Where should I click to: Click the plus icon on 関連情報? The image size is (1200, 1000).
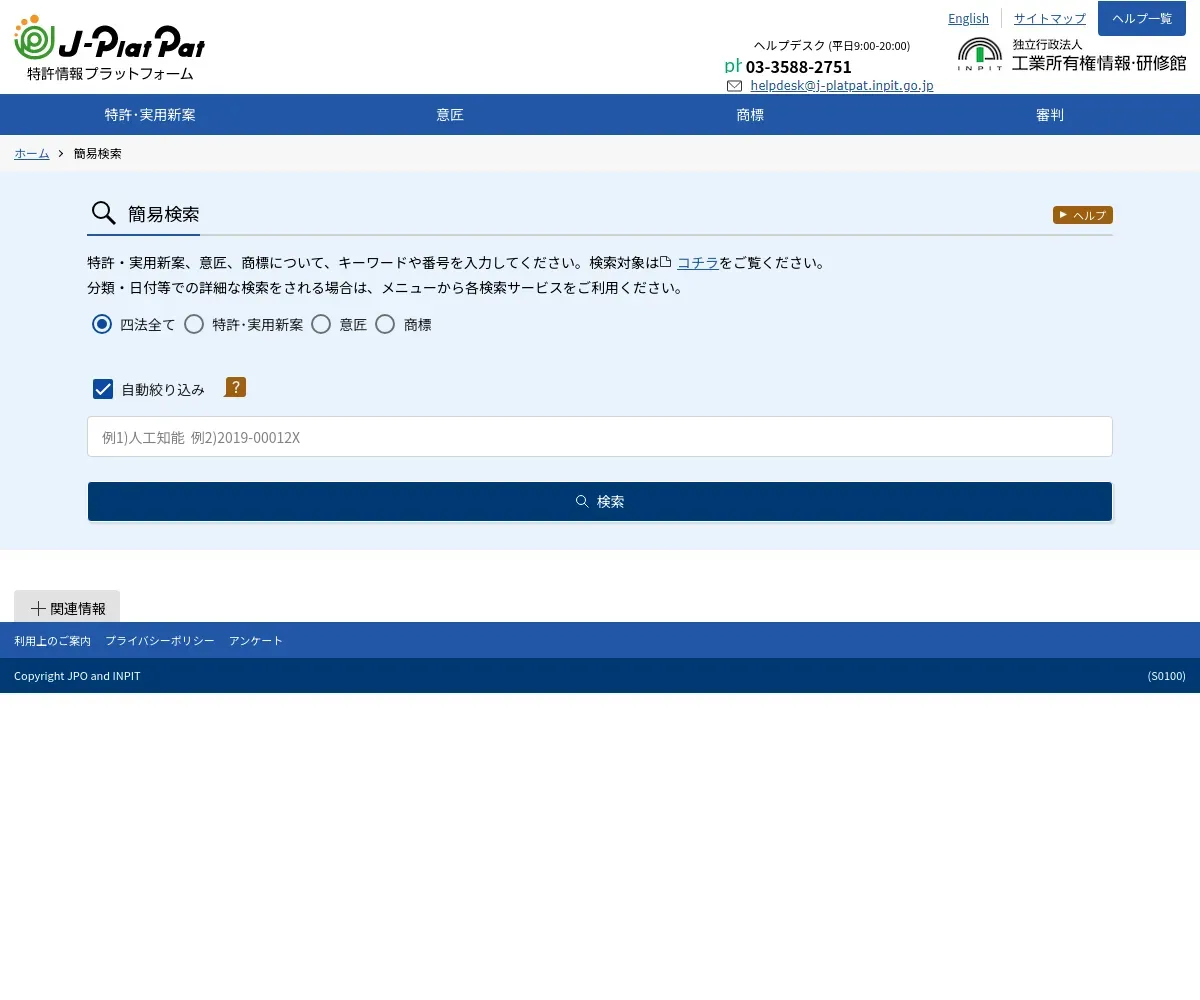click(x=38, y=608)
